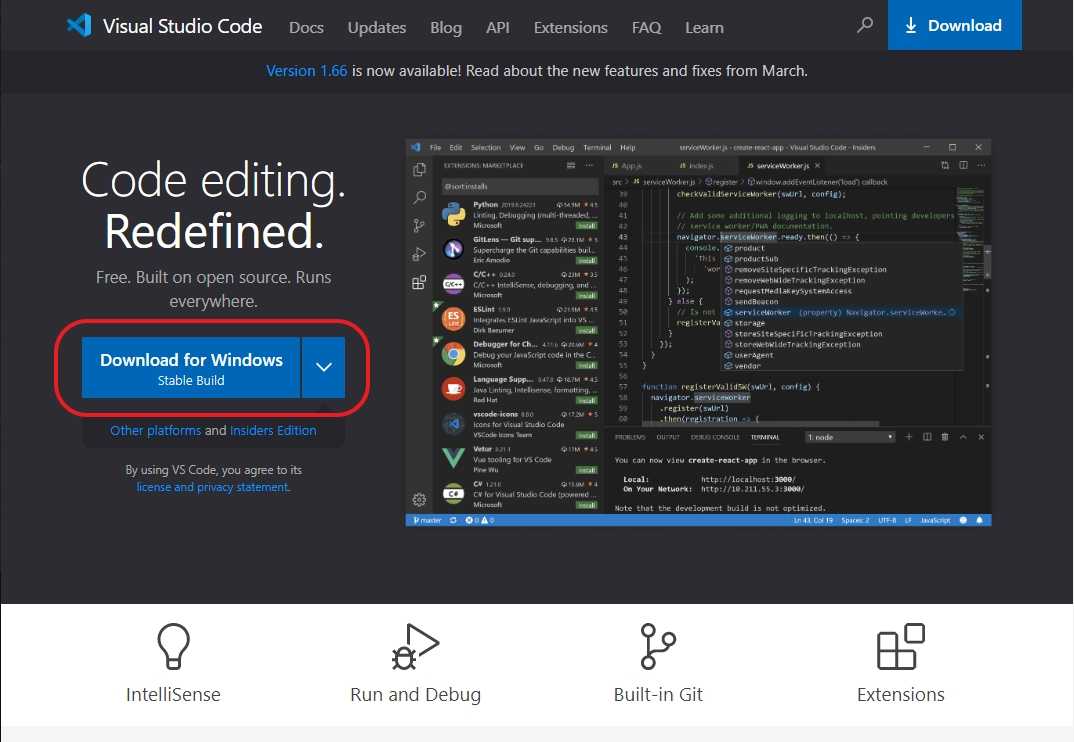Click the @sort:installs extensions search box
The image size is (1074, 742).
click(x=520, y=186)
